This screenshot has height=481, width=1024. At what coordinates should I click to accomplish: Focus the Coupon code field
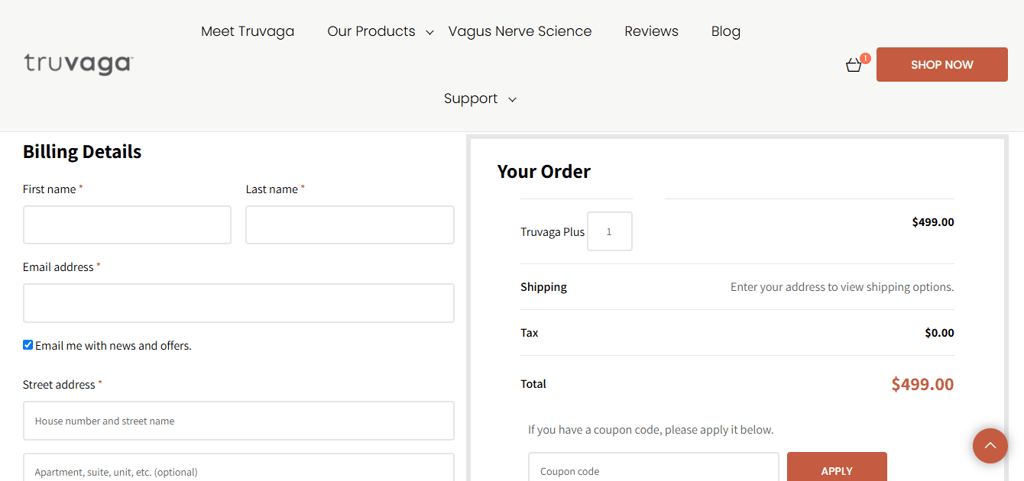tap(653, 469)
